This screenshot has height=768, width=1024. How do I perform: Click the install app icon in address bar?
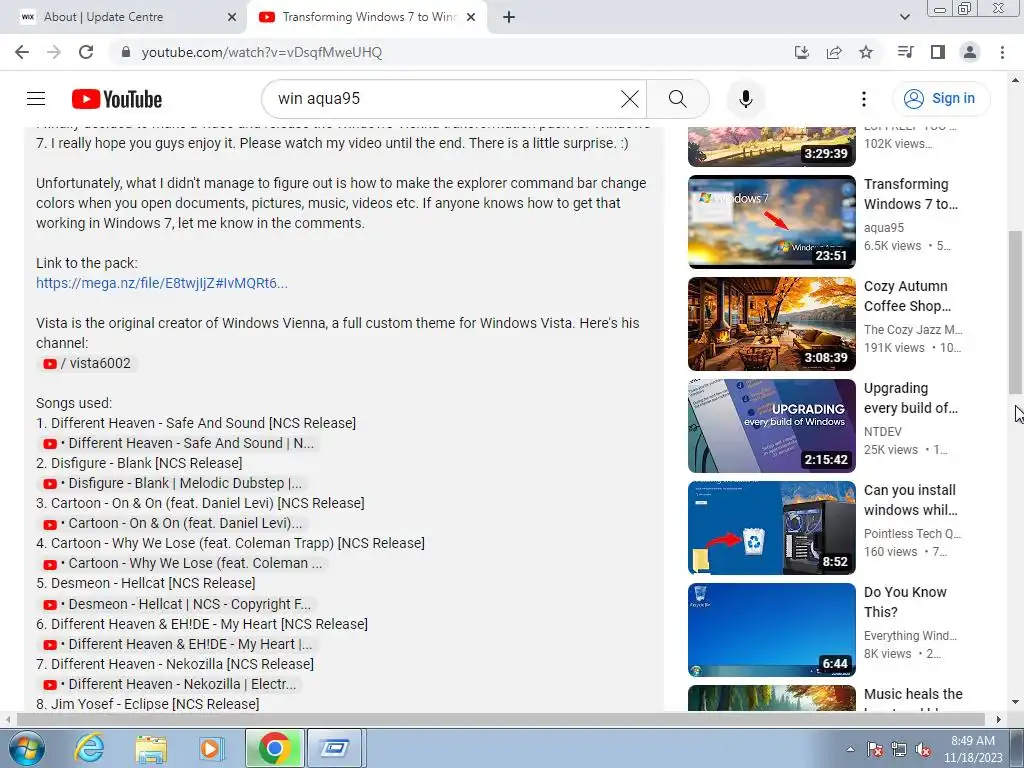click(x=801, y=52)
